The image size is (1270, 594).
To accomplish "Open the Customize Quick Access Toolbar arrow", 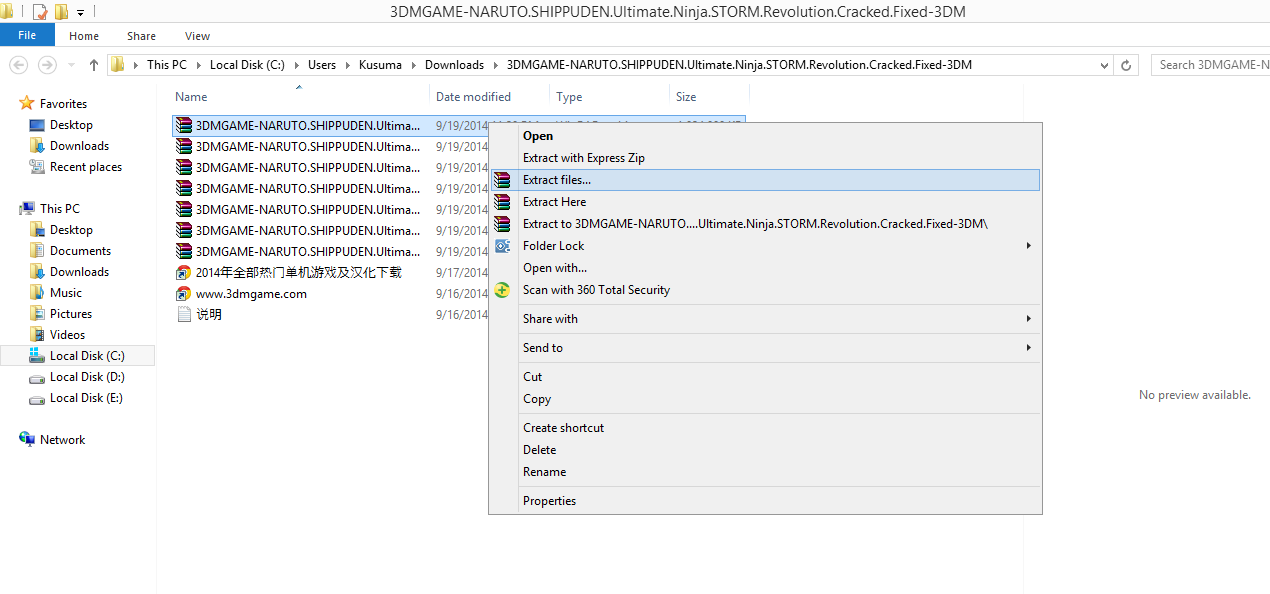I will pyautogui.click(x=80, y=13).
